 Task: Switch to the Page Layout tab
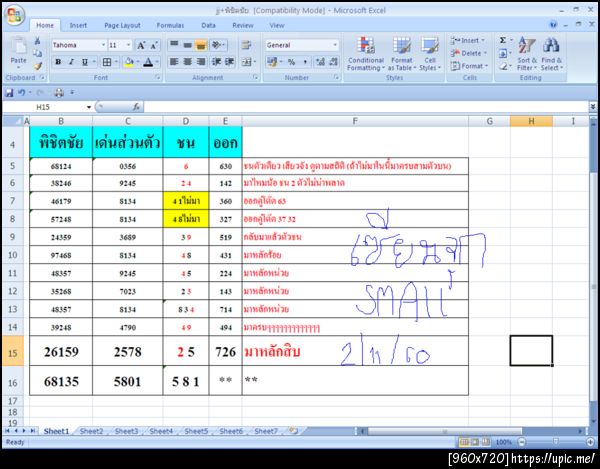coord(122,26)
